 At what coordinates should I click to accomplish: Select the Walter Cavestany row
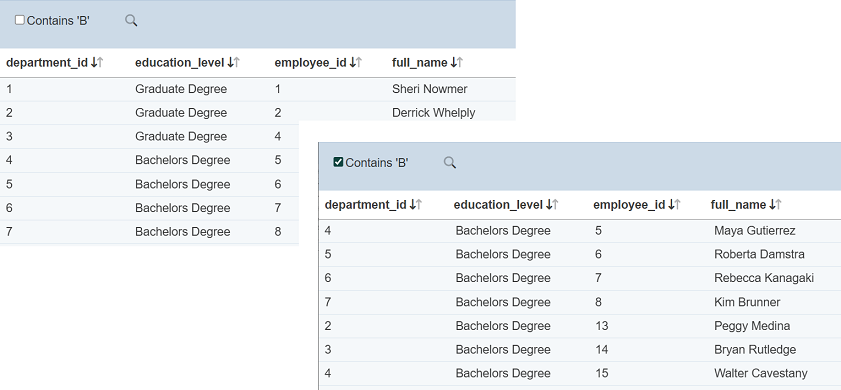point(580,373)
